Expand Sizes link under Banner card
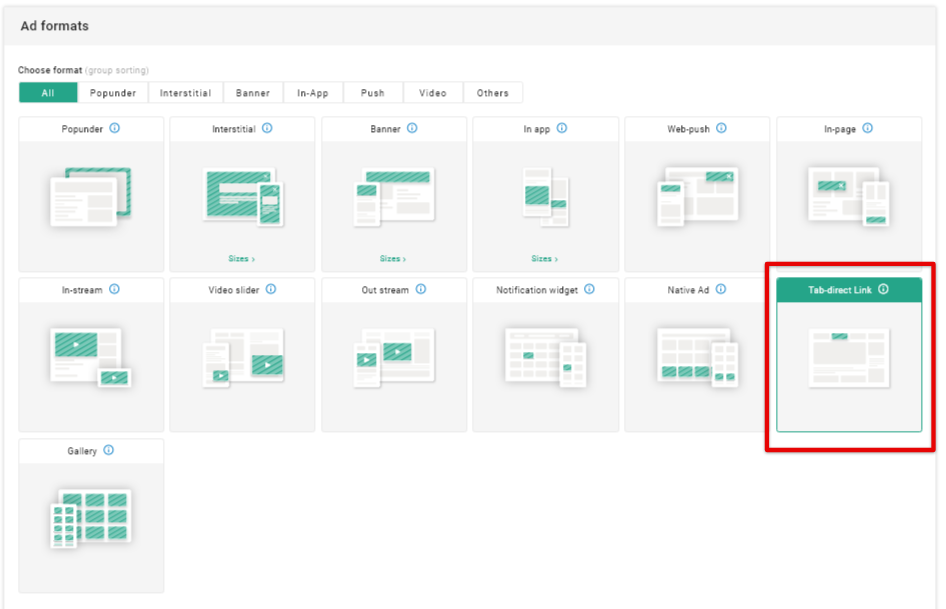Screen dimensions: 946x609 click(393, 259)
